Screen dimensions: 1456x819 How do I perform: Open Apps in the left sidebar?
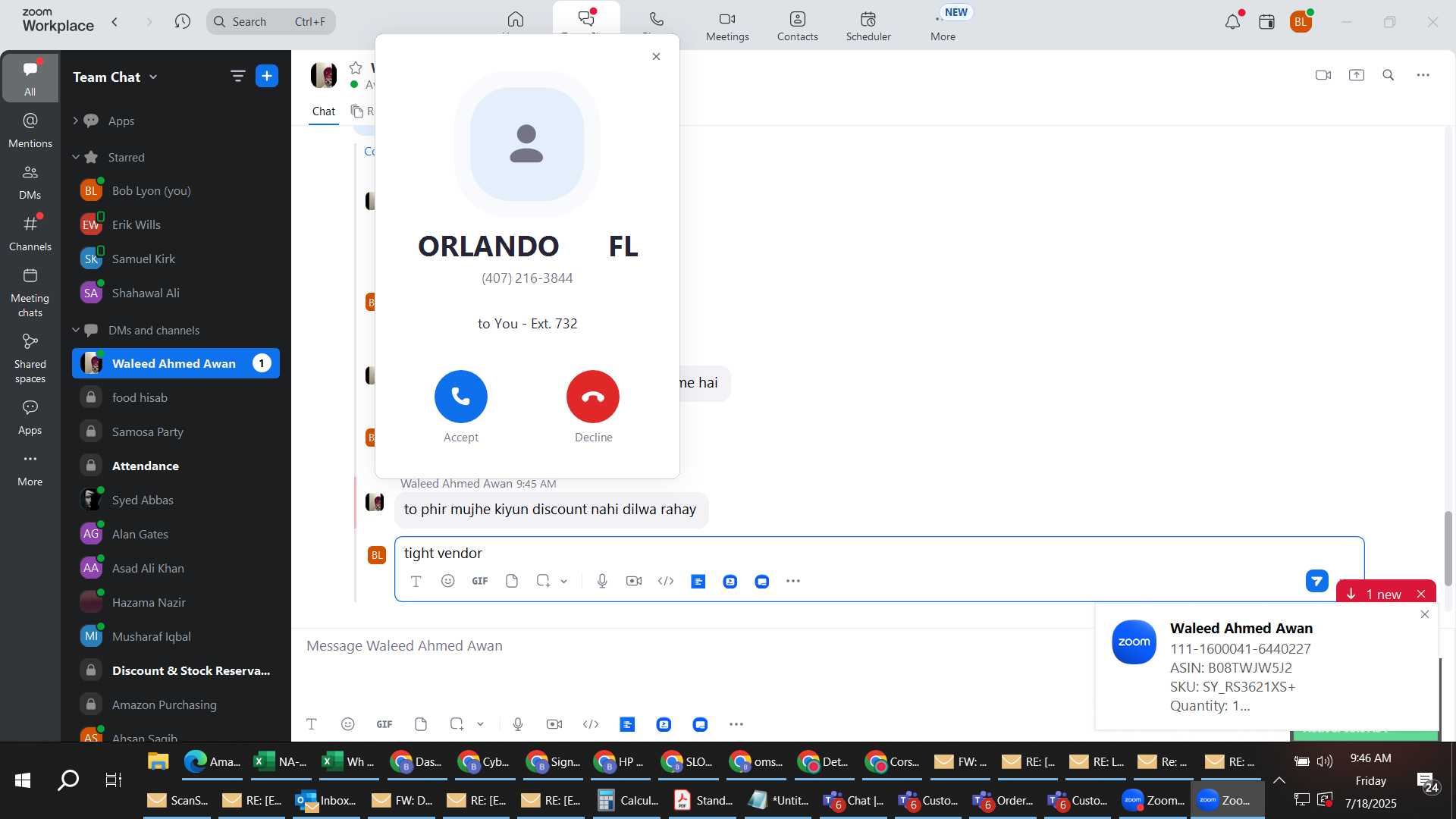click(x=30, y=417)
